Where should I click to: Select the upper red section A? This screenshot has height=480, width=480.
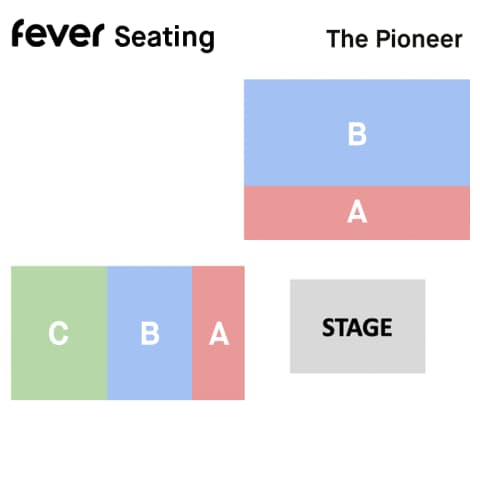[357, 213]
